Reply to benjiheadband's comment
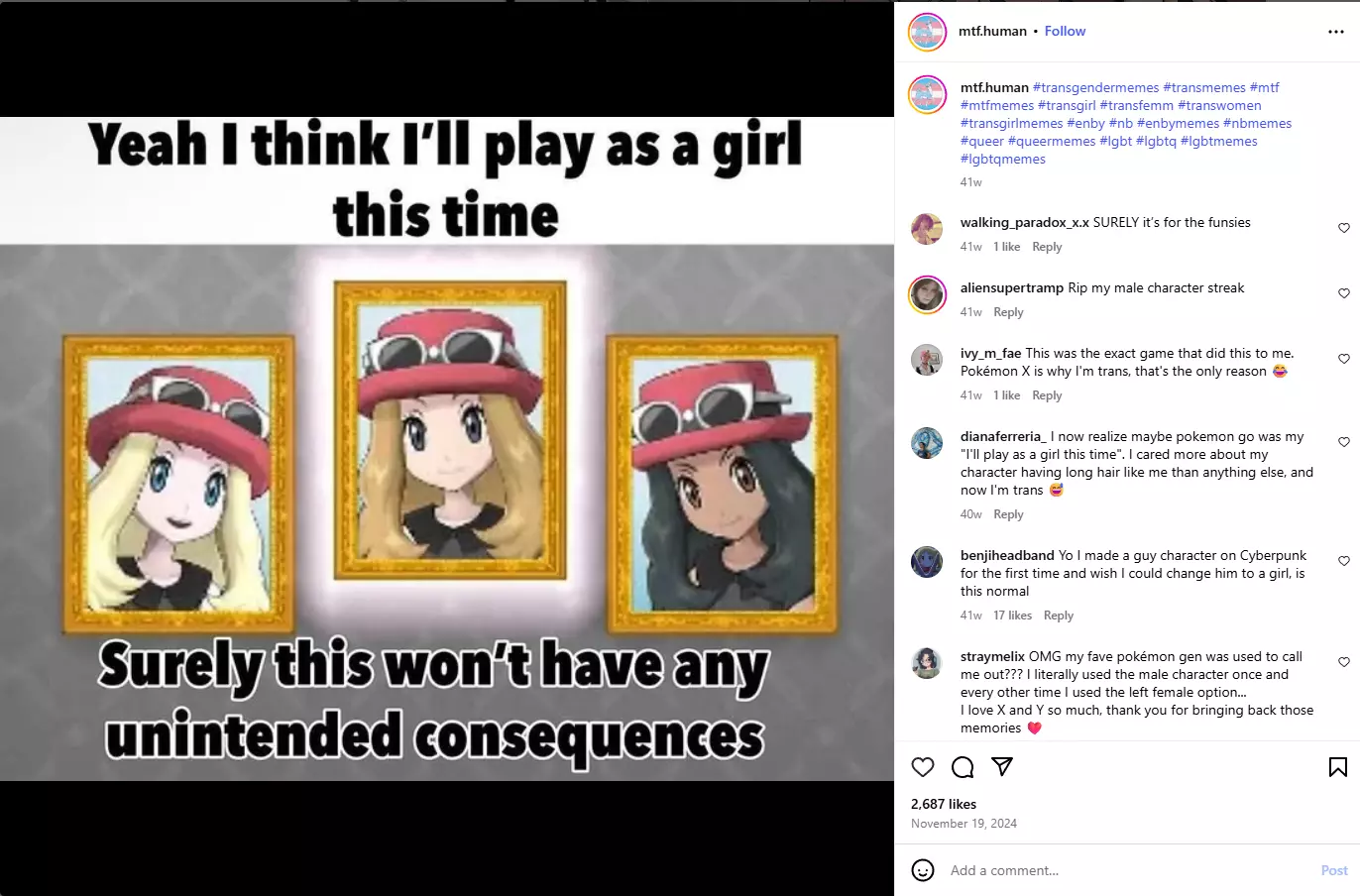Image resolution: width=1360 pixels, height=896 pixels. click(x=1059, y=616)
